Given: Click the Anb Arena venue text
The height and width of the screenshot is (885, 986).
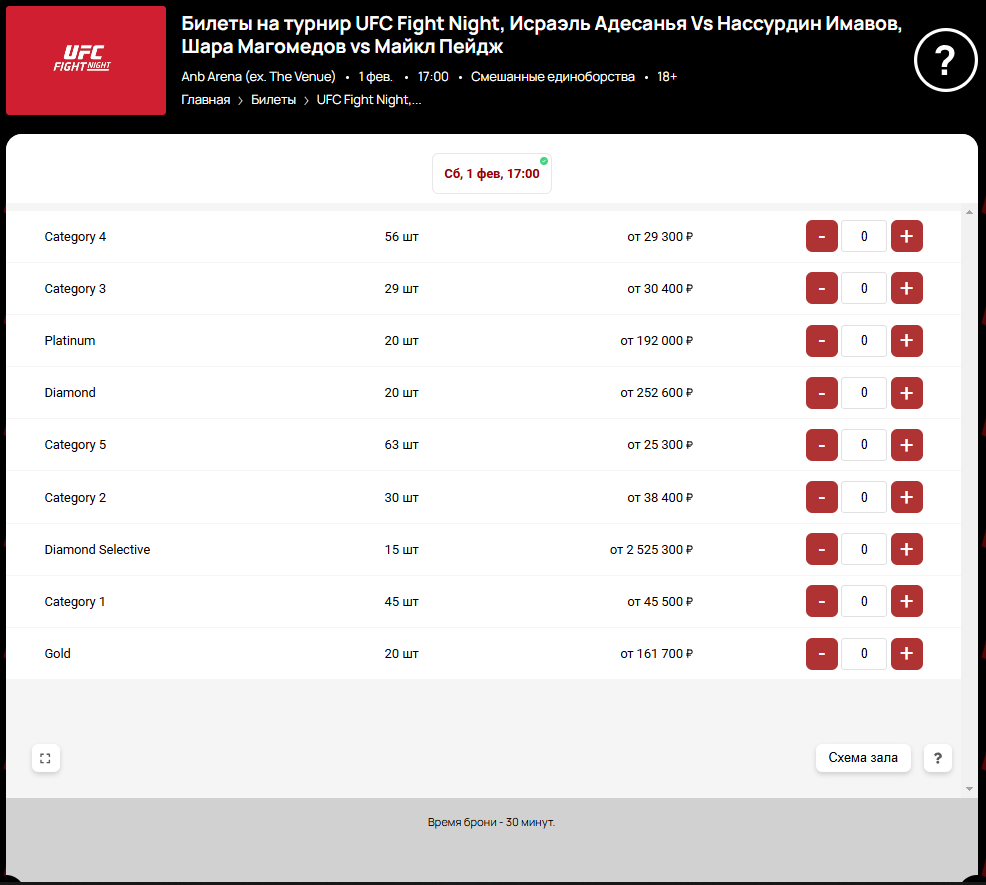Looking at the screenshot, I should (258, 77).
